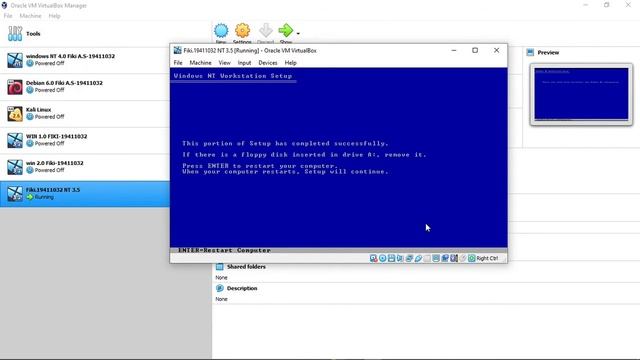Click the Description icon
Screen dimensions: 640x360
tap(220, 288)
